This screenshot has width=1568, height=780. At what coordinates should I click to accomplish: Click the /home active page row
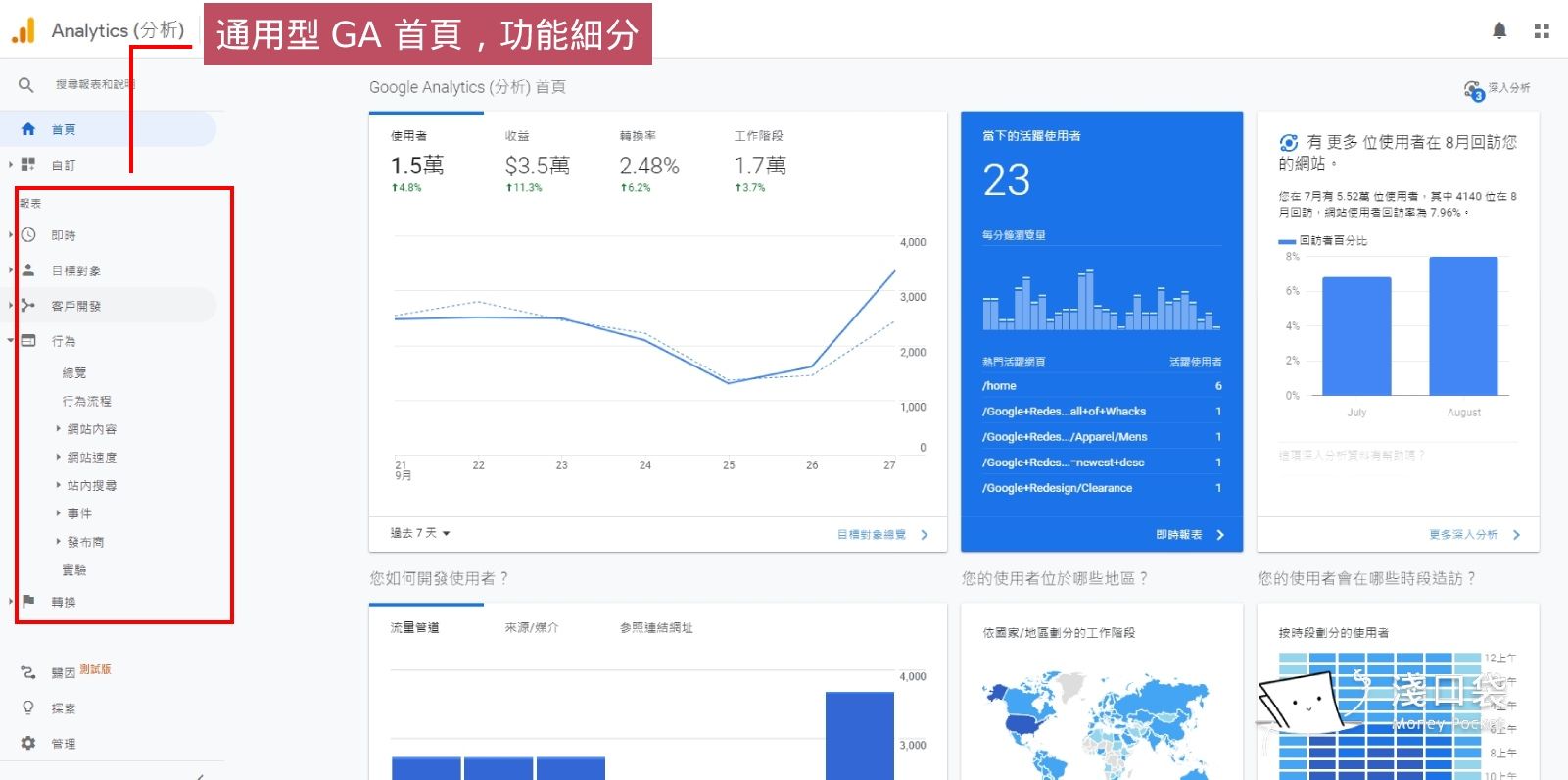(1102, 386)
